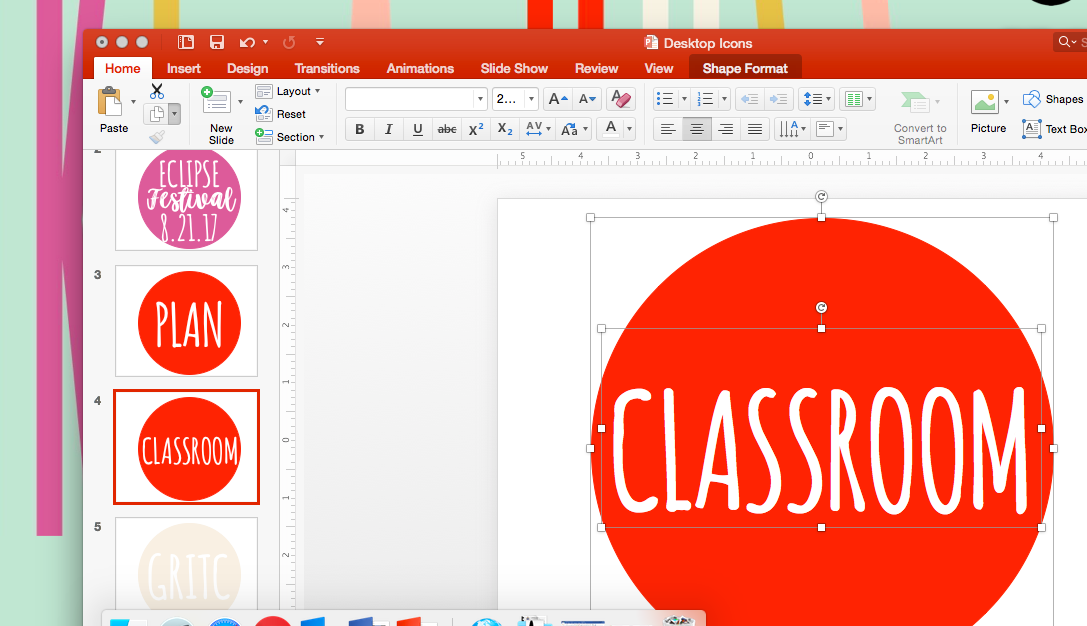Decrease the indent level

click(749, 99)
